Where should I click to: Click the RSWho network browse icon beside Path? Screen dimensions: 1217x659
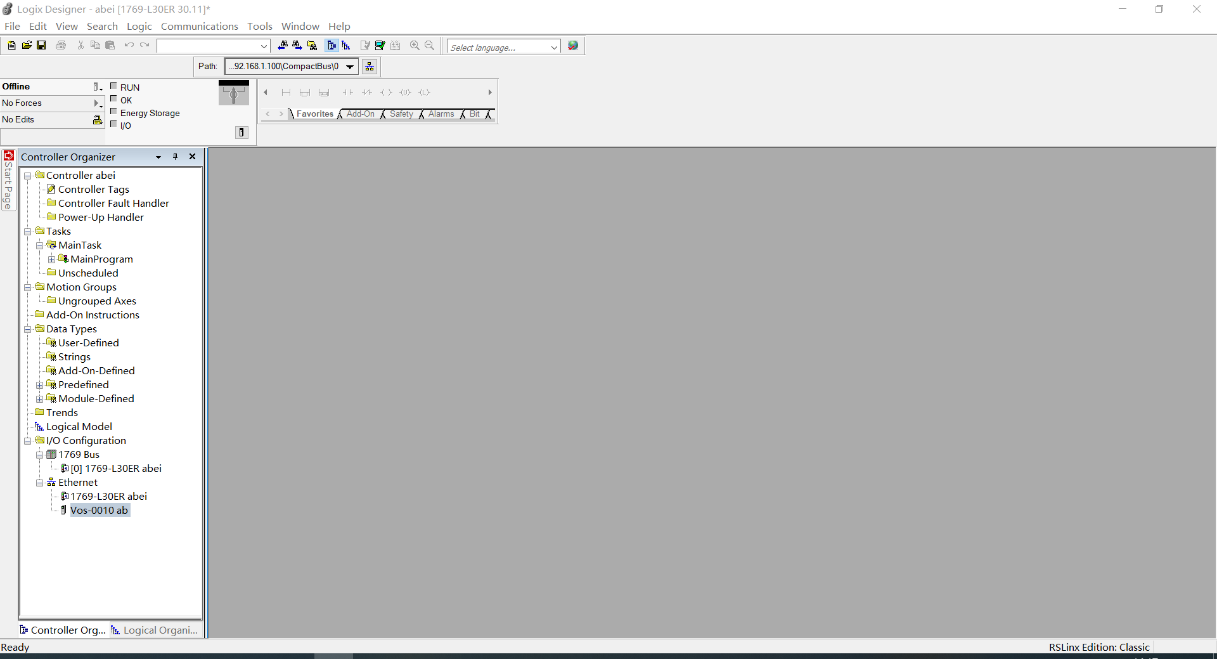pyautogui.click(x=370, y=67)
